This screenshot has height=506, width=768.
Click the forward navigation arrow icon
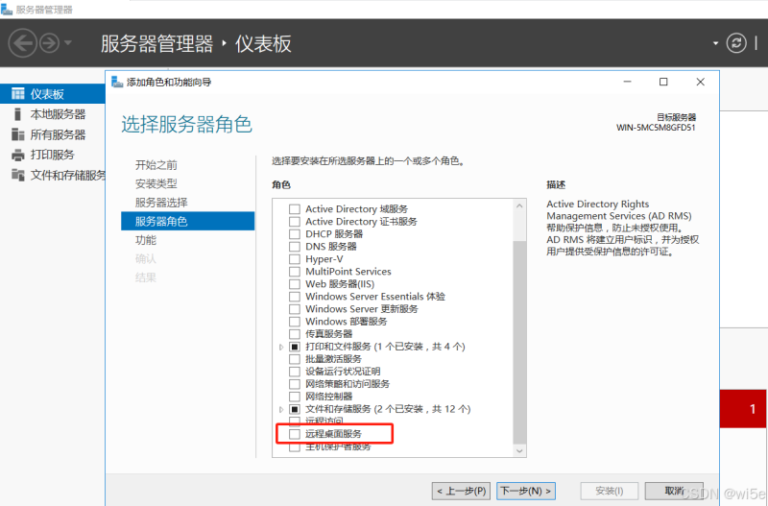coord(49,43)
